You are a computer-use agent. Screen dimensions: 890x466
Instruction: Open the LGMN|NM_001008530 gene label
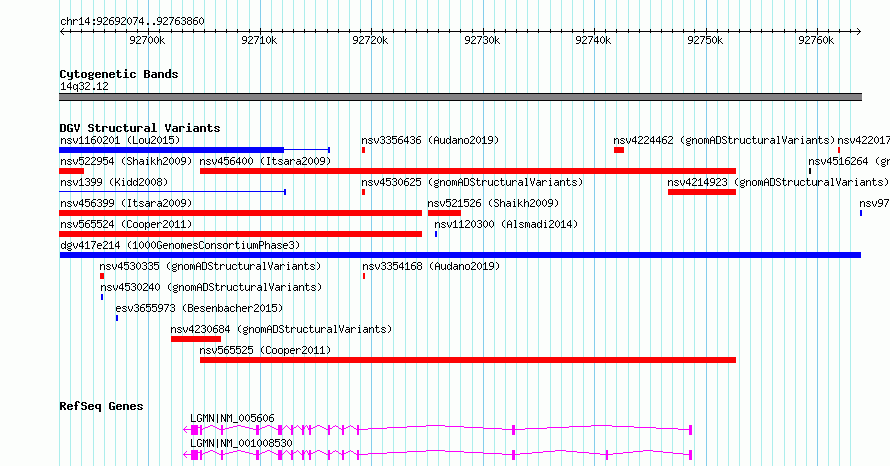click(x=241, y=443)
